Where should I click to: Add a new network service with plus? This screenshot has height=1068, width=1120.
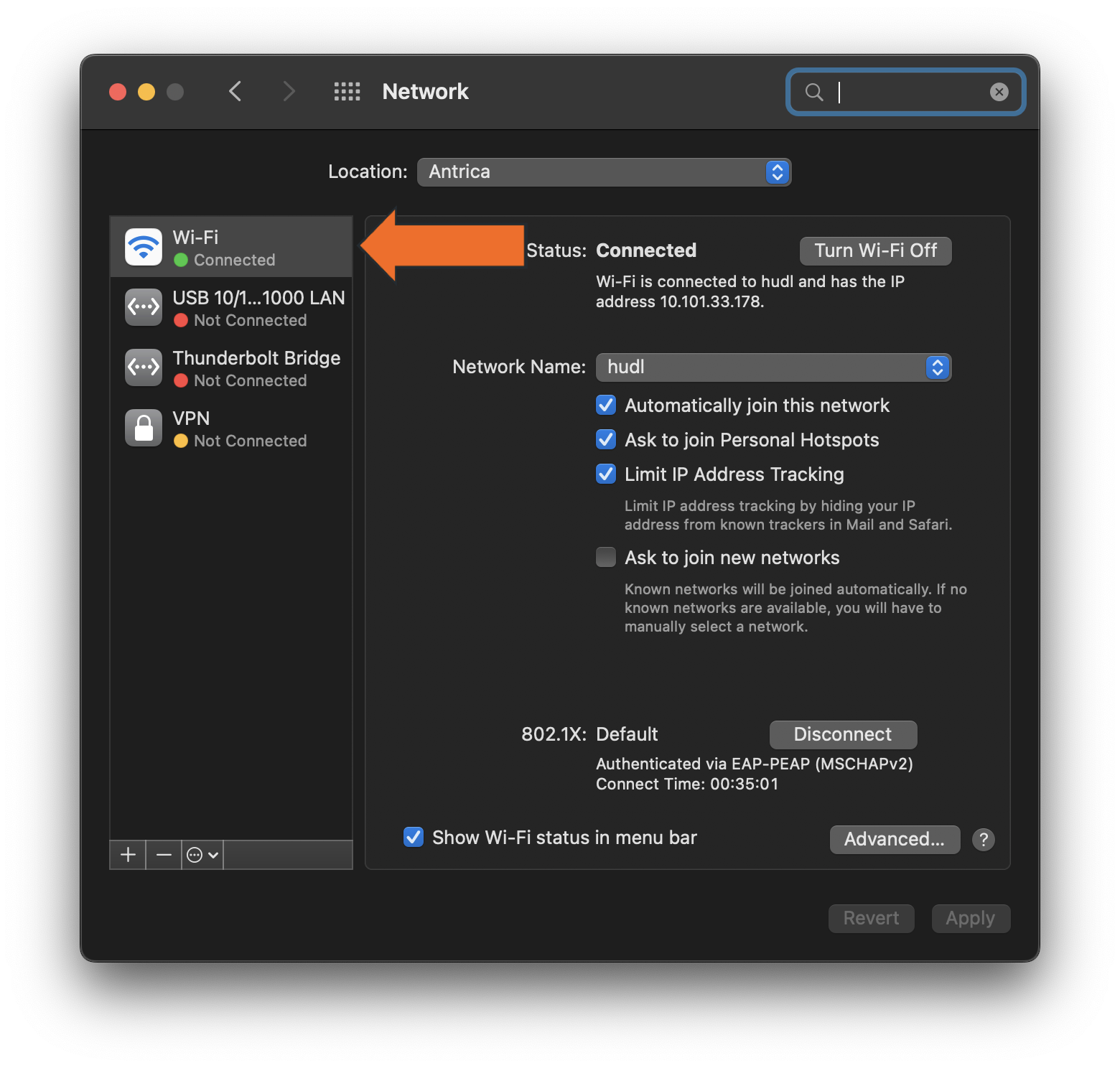coord(127,854)
